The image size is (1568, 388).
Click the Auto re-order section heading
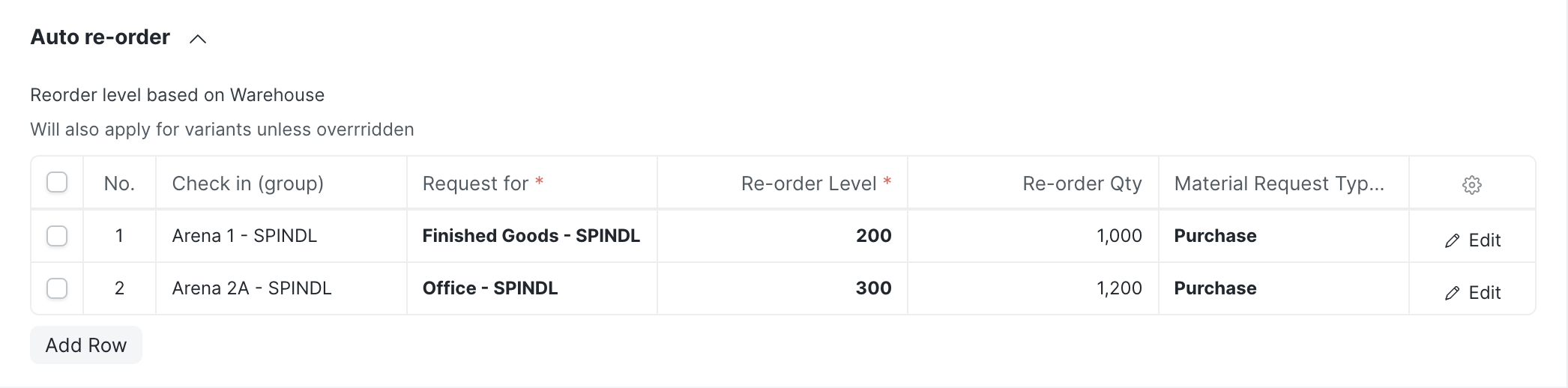[x=100, y=37]
